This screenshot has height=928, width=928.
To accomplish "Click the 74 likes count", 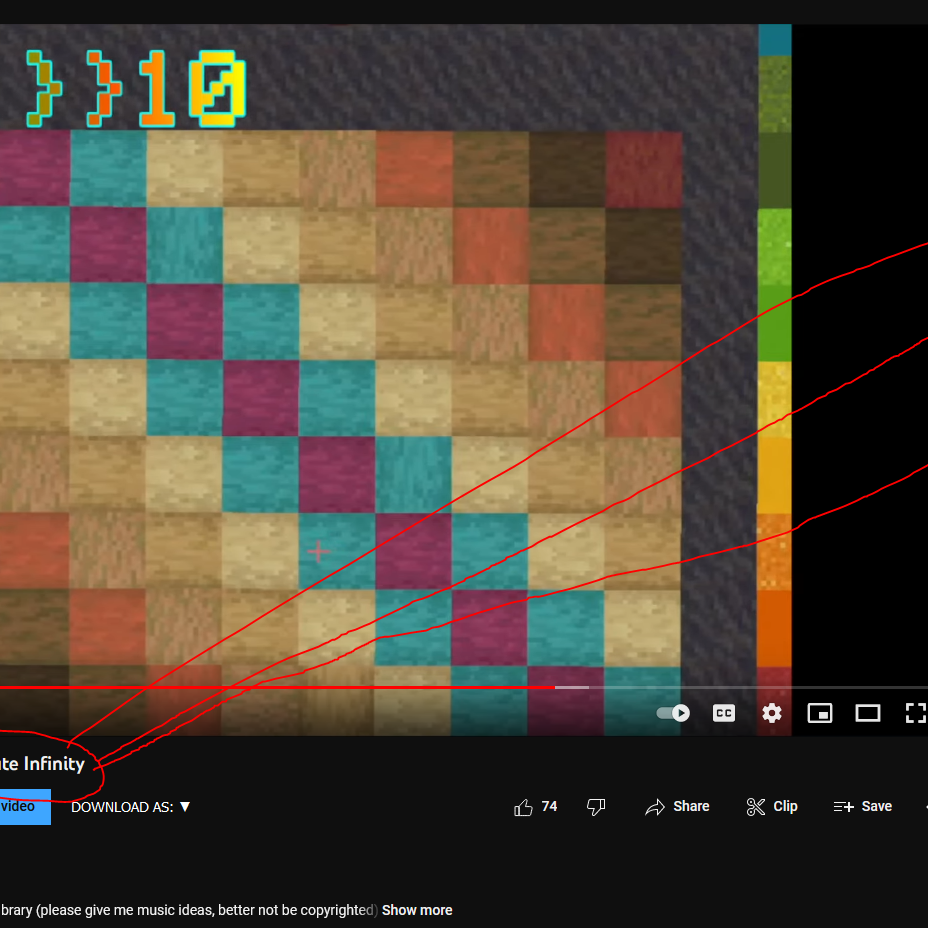I will pyautogui.click(x=549, y=807).
